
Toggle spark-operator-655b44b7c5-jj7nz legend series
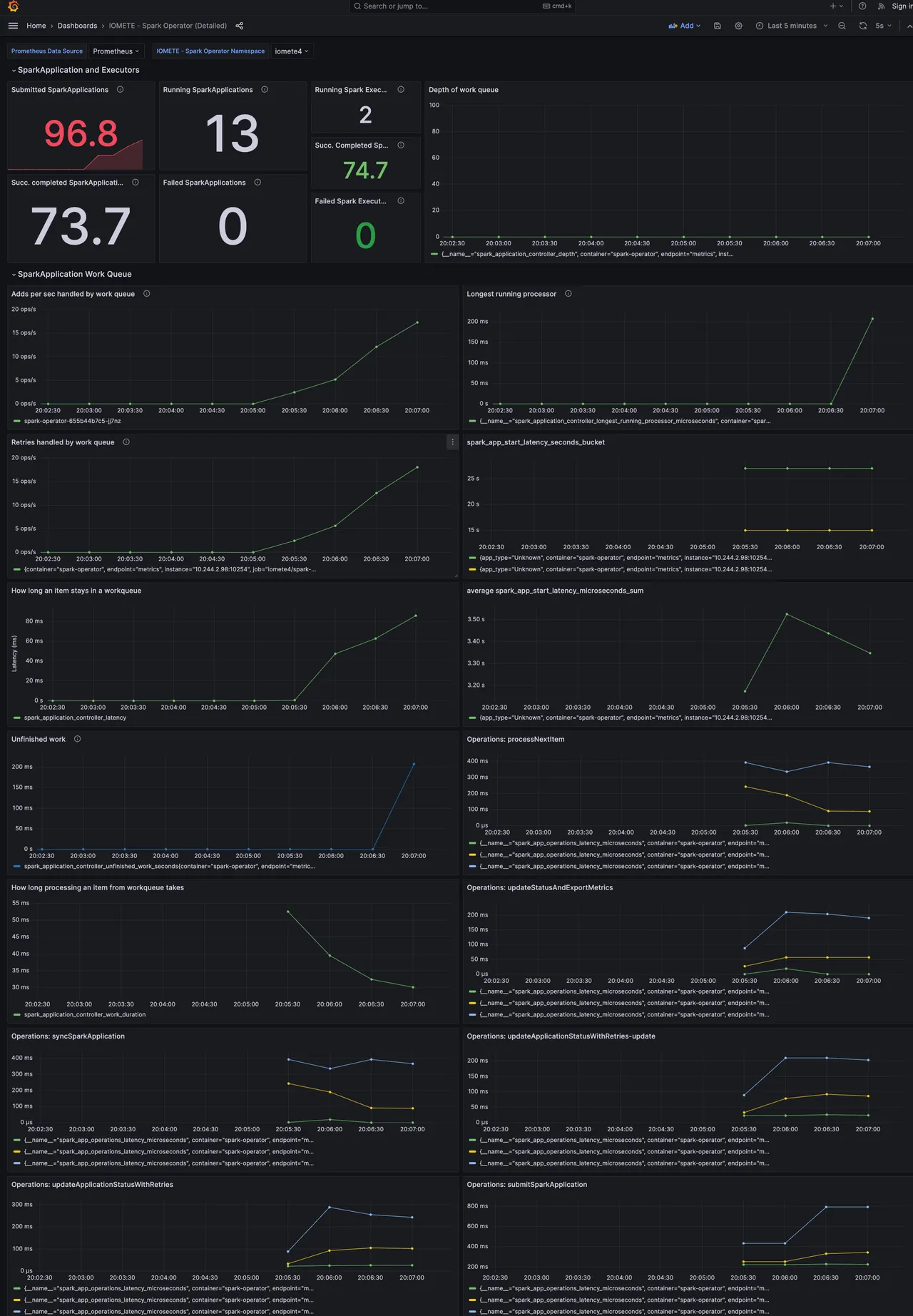click(x=72, y=421)
